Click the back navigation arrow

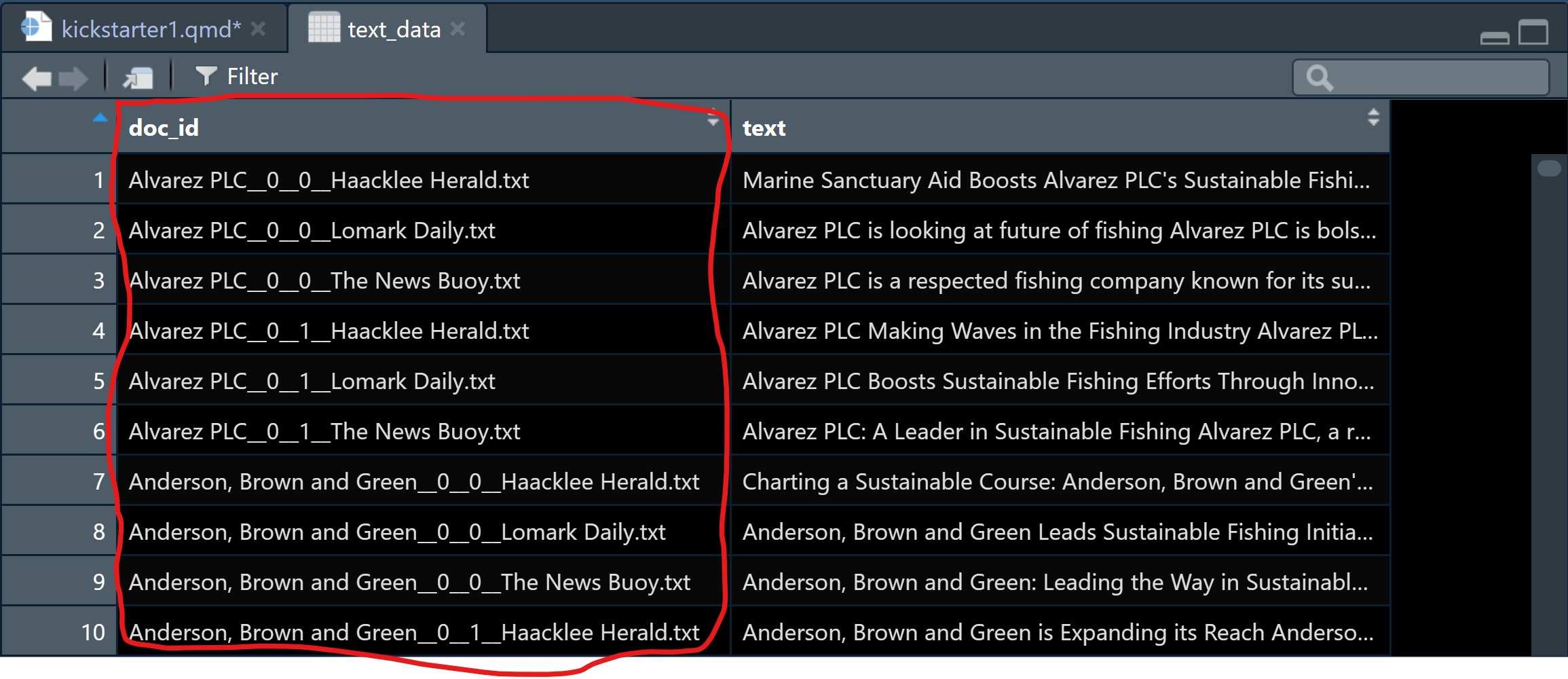37,78
